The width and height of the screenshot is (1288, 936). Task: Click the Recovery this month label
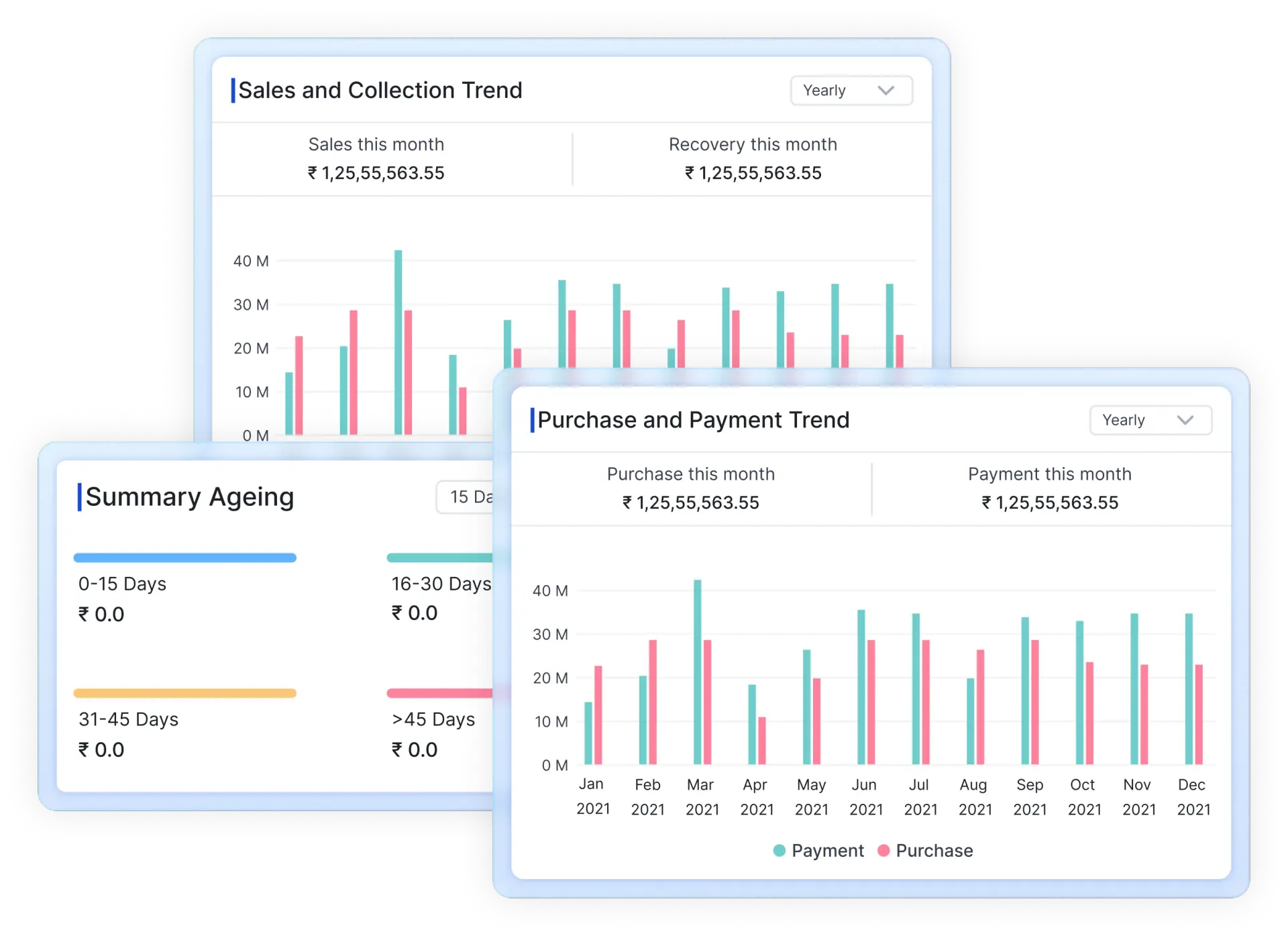(x=753, y=144)
